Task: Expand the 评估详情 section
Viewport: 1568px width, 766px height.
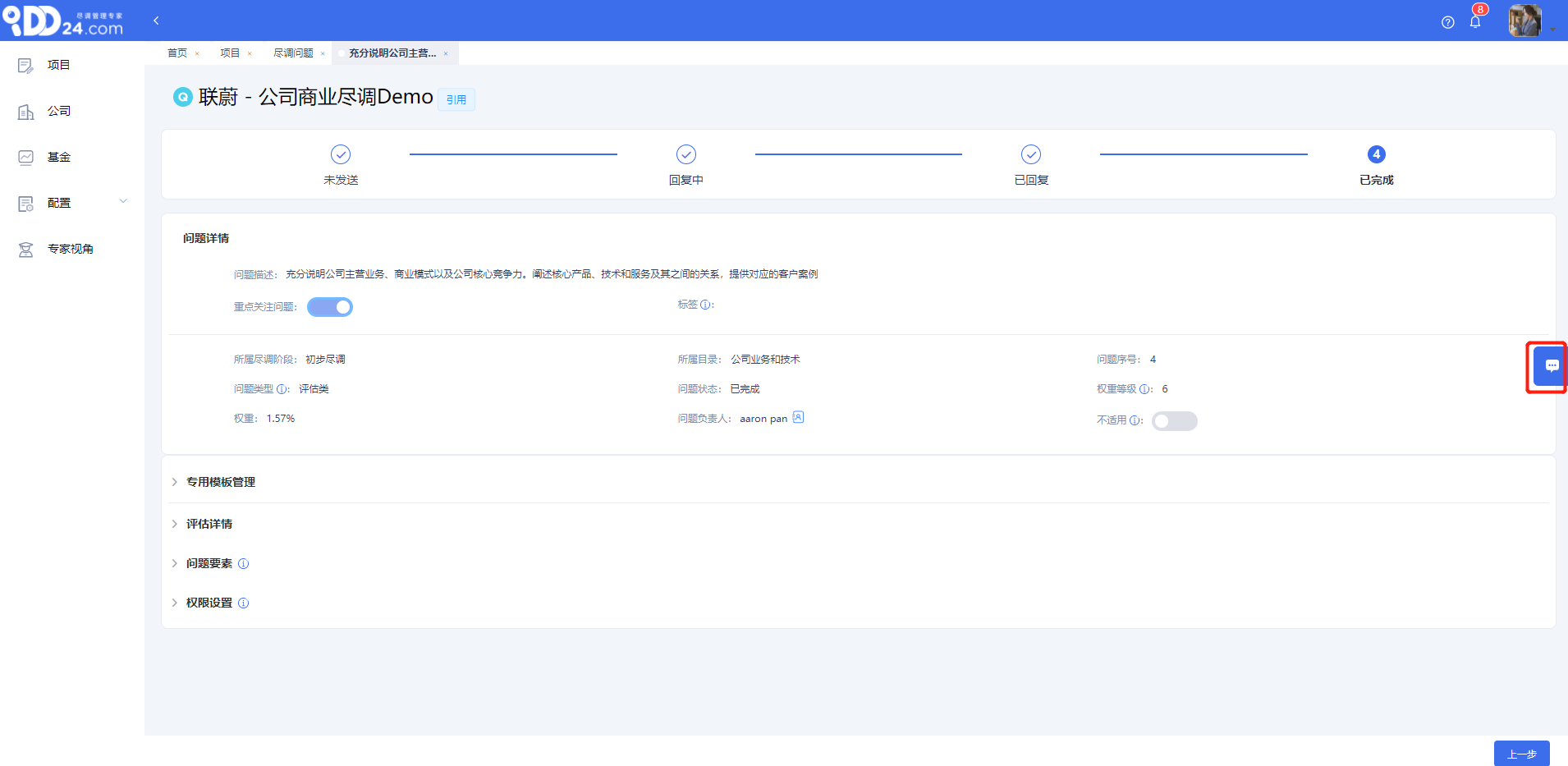Action: click(209, 524)
